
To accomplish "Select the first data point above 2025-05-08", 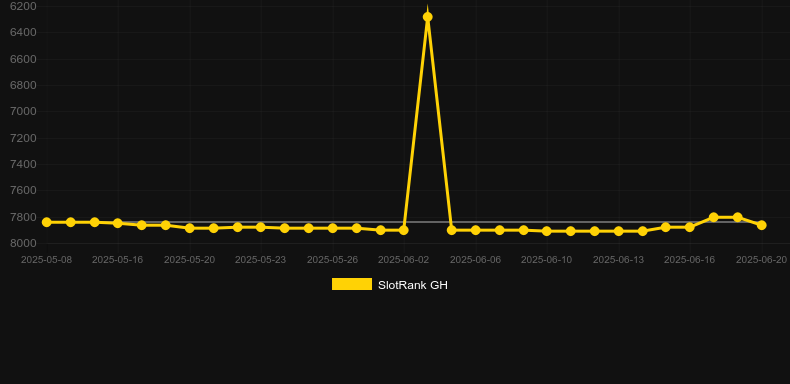I will coord(47,222).
